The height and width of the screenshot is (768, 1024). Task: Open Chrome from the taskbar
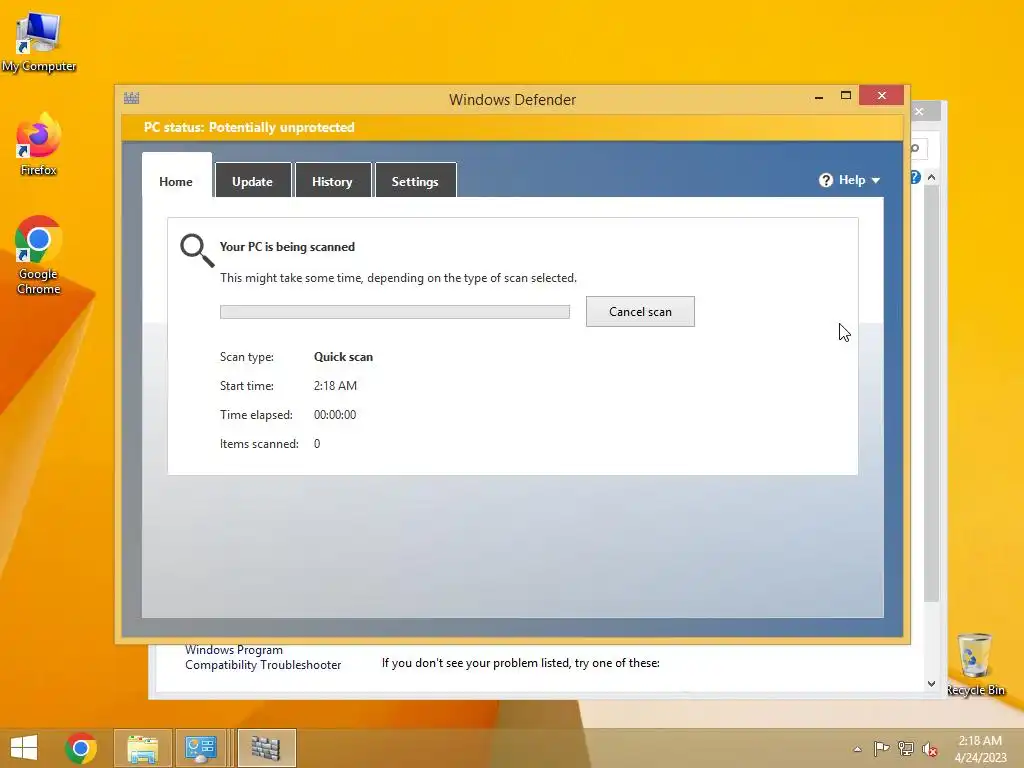point(81,748)
